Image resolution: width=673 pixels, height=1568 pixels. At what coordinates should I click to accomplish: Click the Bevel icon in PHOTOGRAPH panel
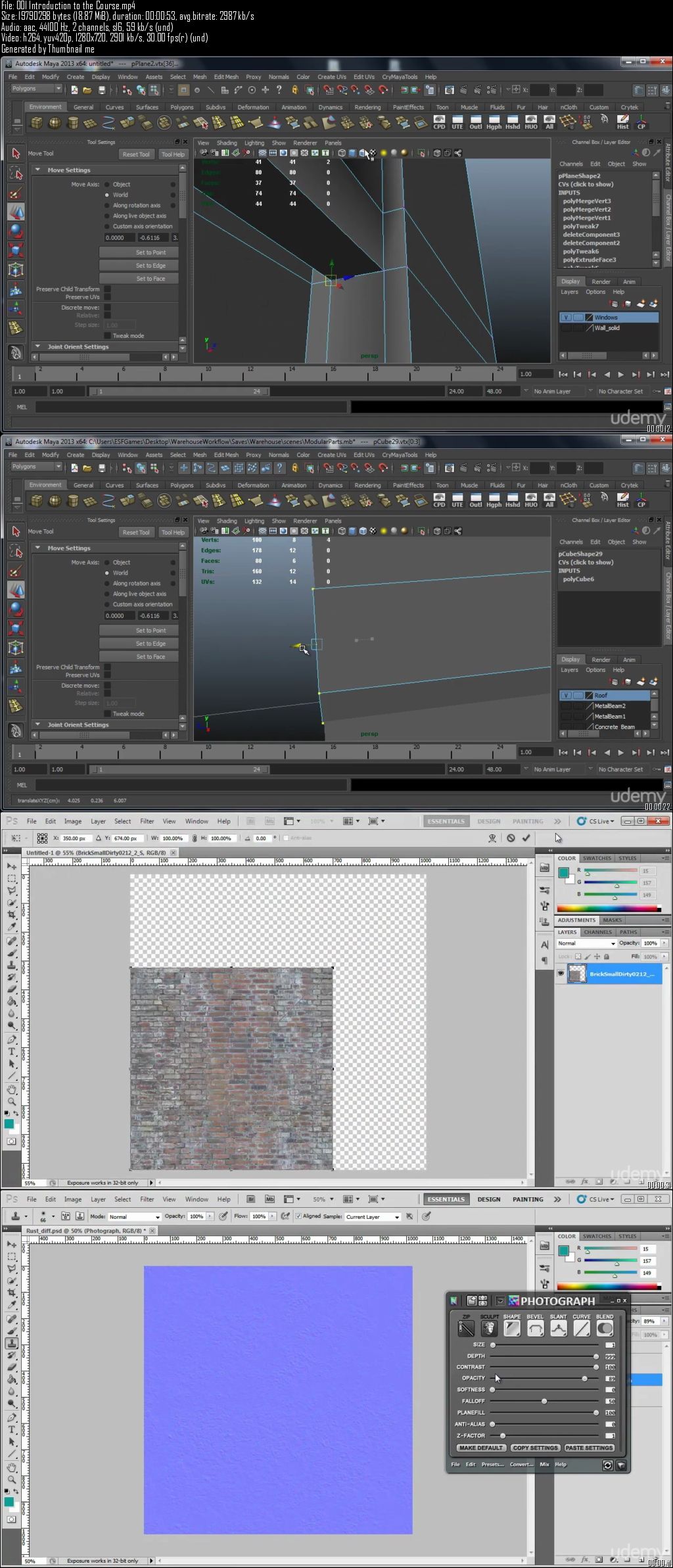click(535, 1328)
